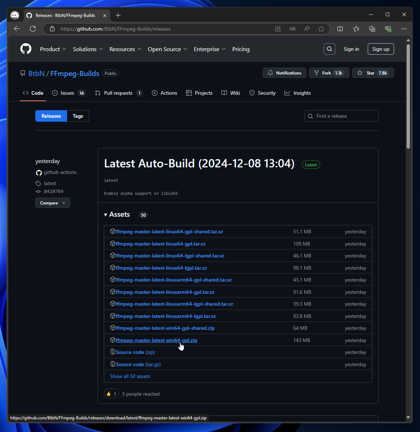Click the browser profile icon at top left

(15, 15)
